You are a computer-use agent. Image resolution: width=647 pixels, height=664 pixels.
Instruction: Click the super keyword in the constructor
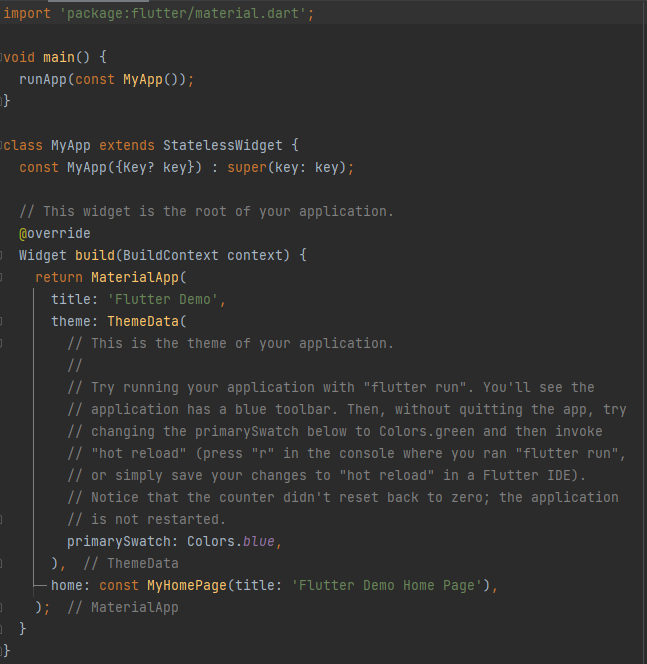coord(247,167)
